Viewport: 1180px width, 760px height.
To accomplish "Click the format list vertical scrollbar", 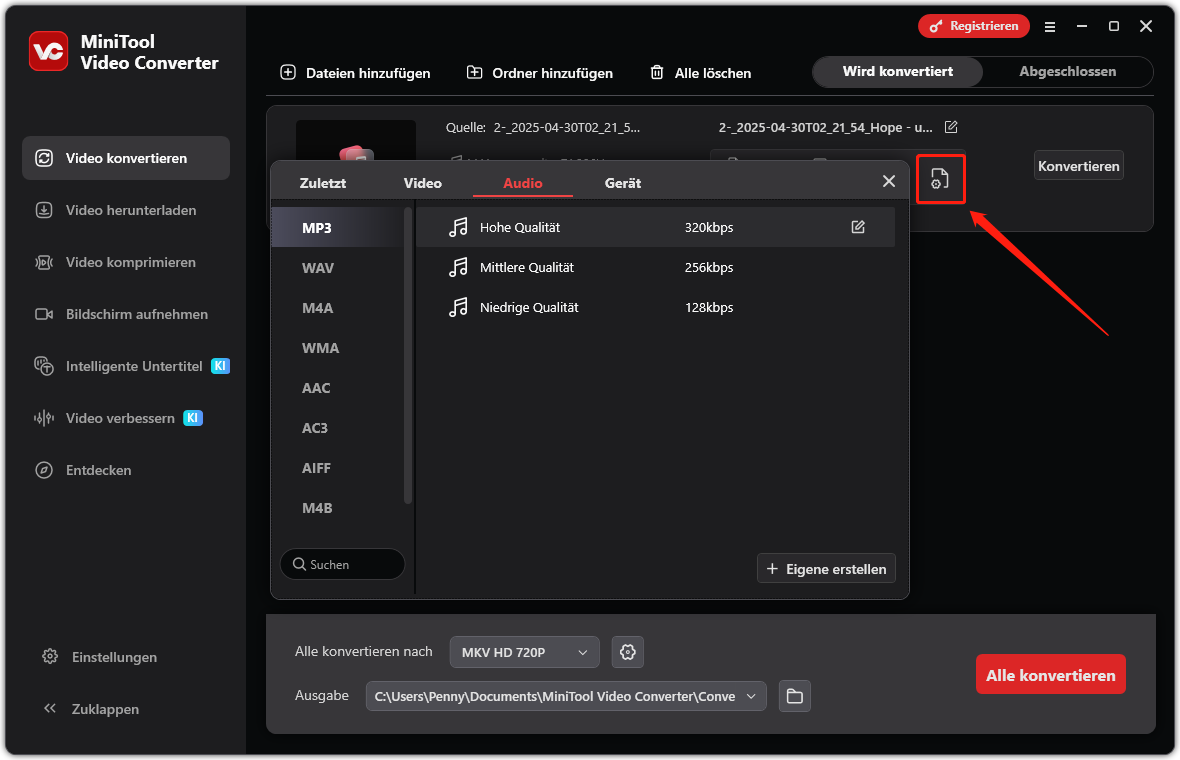I will [408, 355].
